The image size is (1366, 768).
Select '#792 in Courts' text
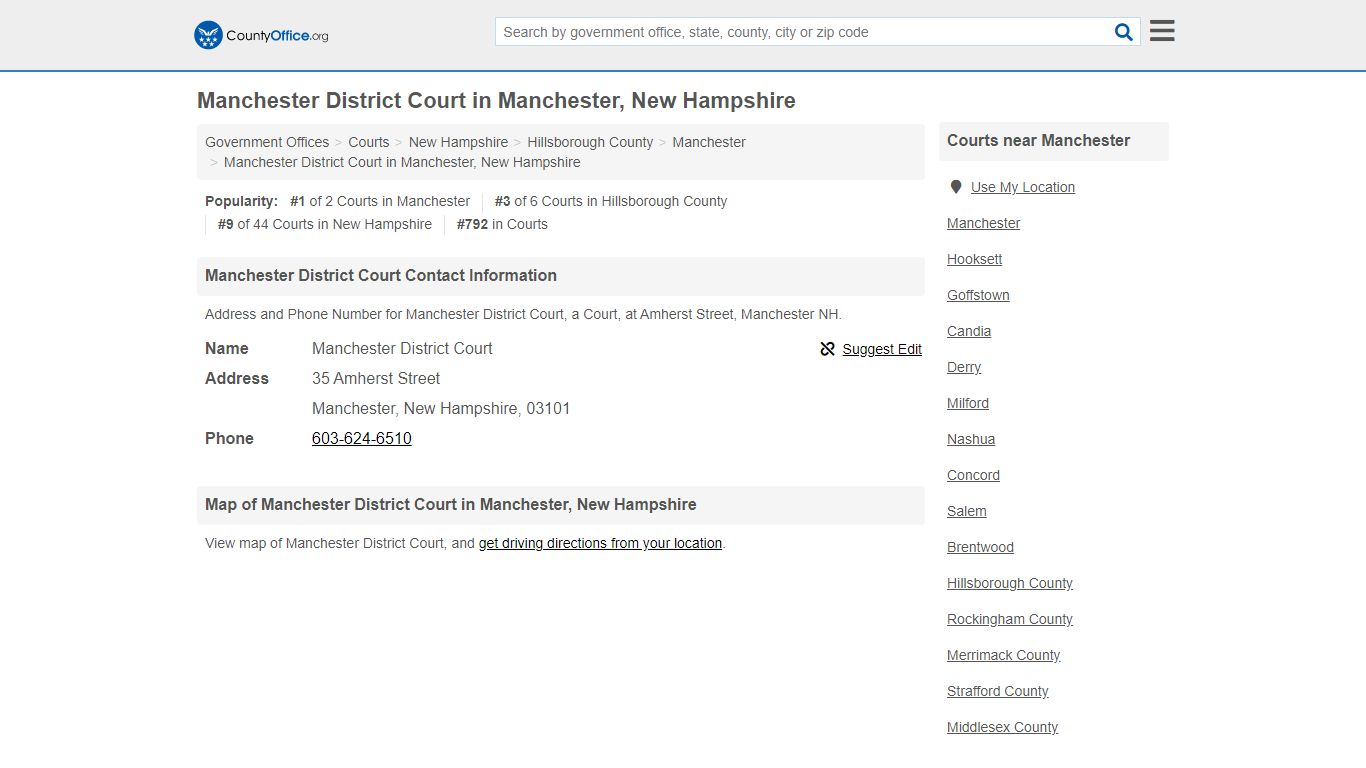(502, 224)
